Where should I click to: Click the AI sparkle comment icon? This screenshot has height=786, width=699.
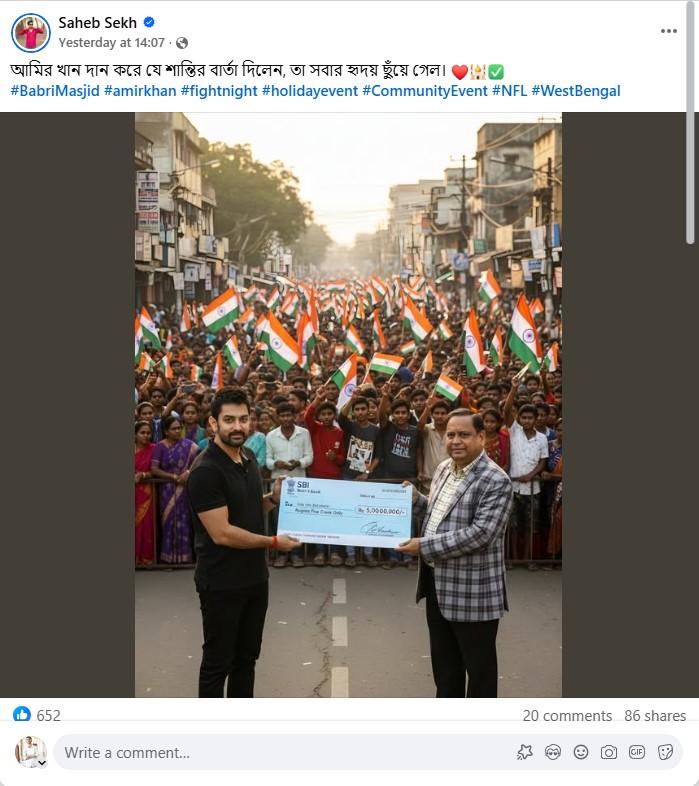[x=525, y=752]
